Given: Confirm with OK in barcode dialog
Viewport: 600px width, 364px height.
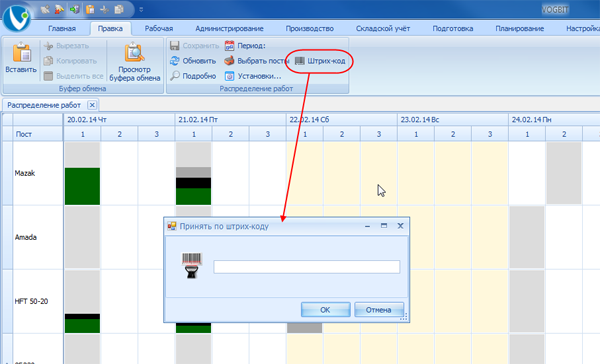Looking at the screenshot, I should click(x=325, y=310).
